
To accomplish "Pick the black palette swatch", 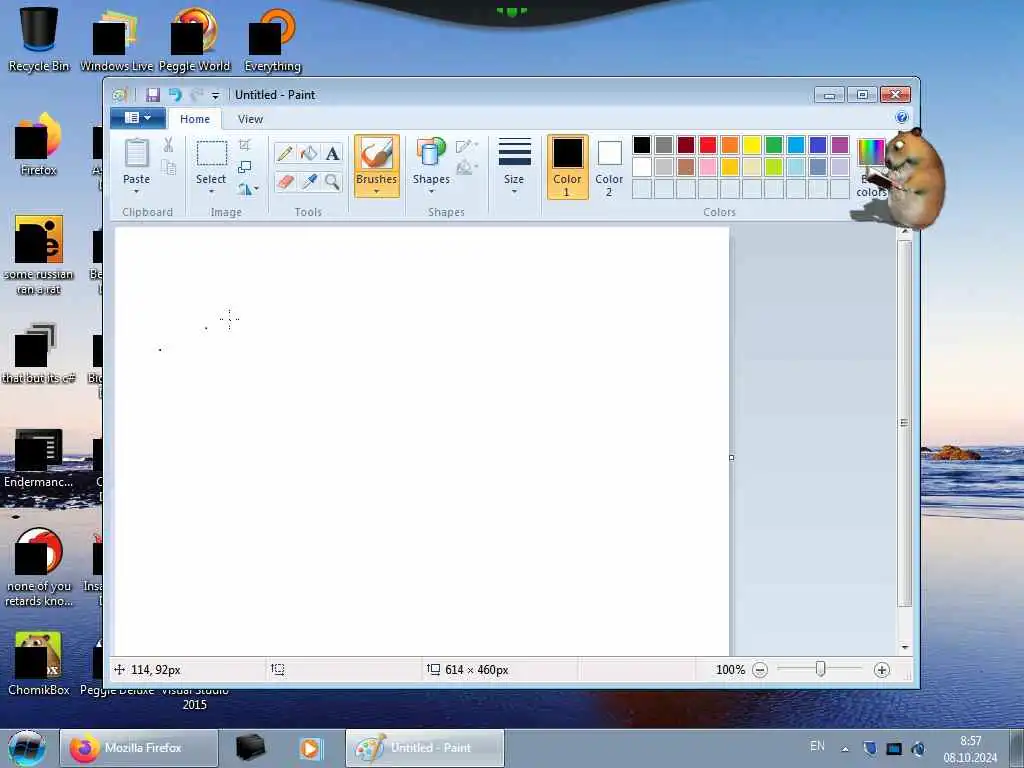I will point(642,145).
